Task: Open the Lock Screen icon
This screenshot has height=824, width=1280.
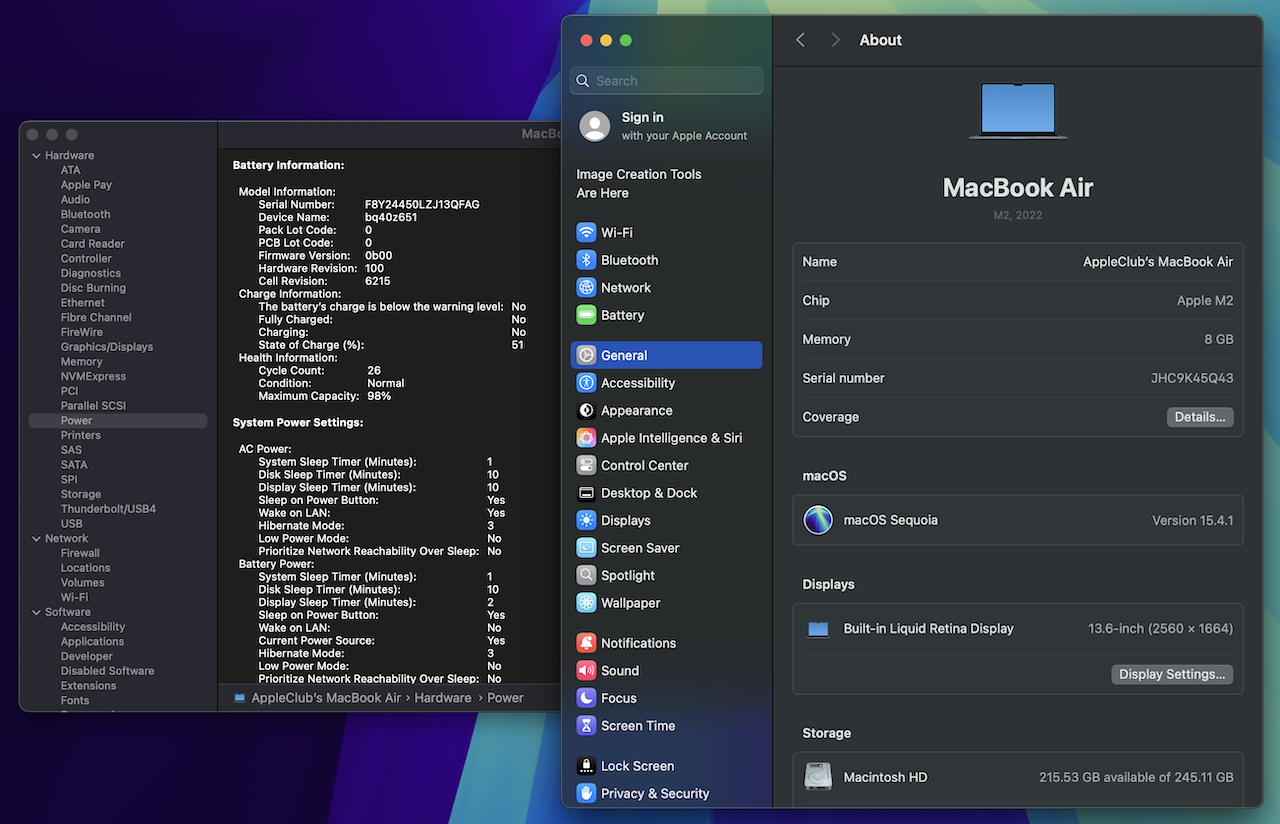Action: (586, 766)
